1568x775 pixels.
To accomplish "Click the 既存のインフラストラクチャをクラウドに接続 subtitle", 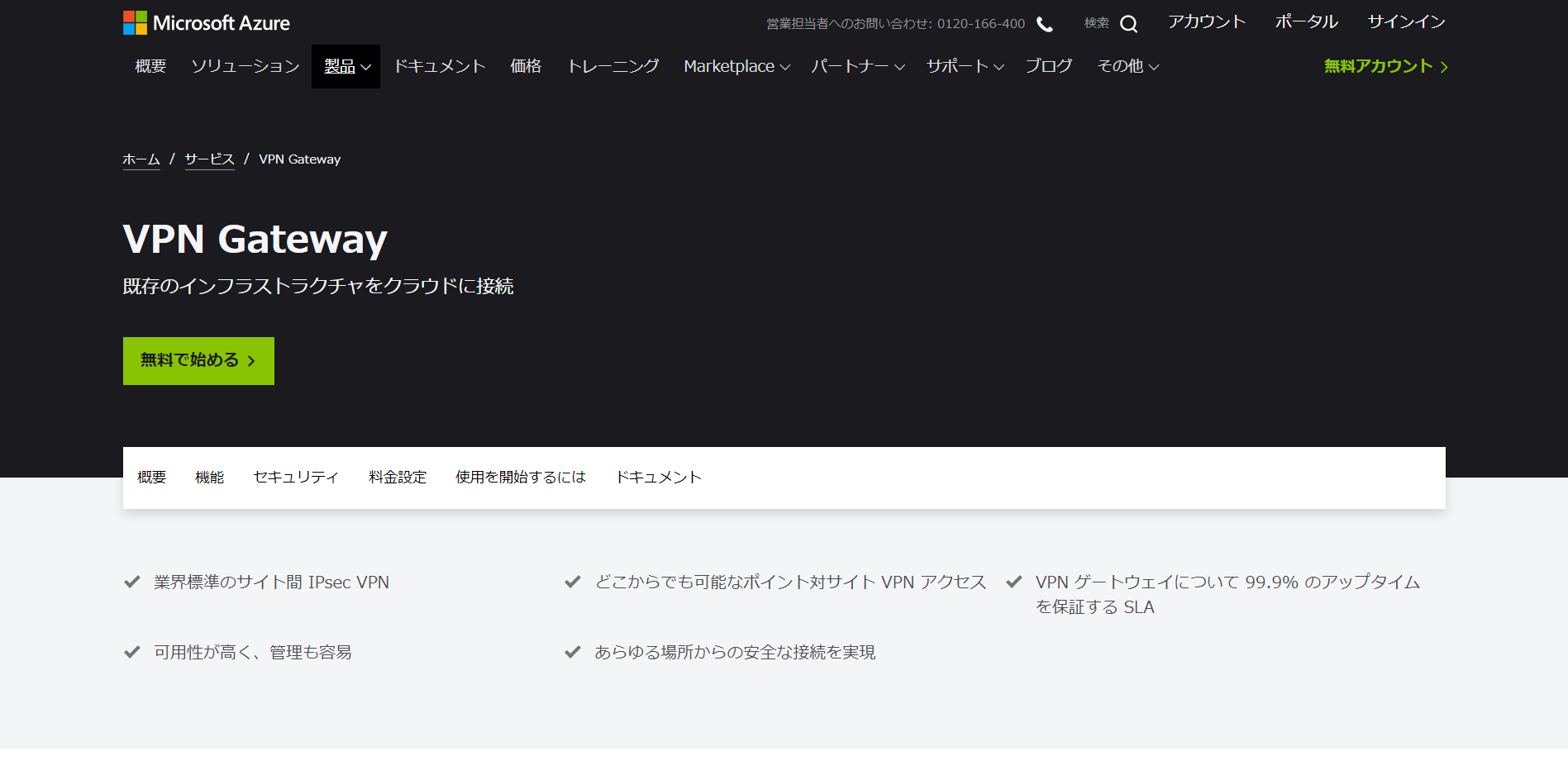I will pos(318,286).
